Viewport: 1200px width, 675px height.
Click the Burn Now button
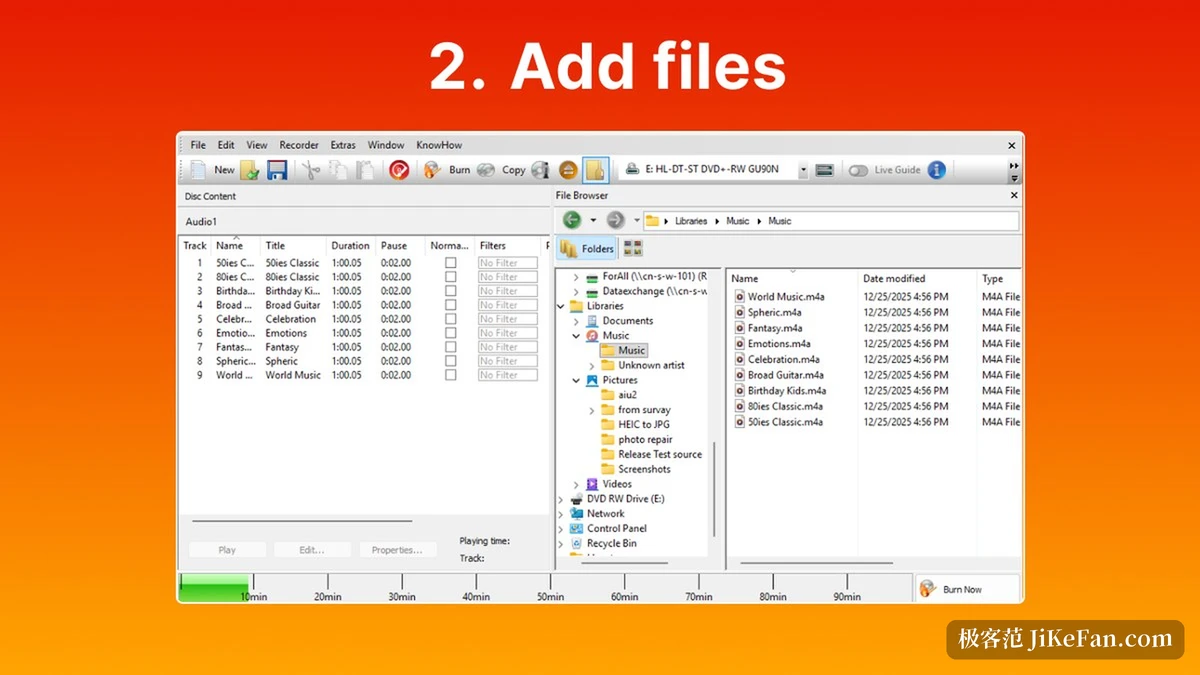967,589
